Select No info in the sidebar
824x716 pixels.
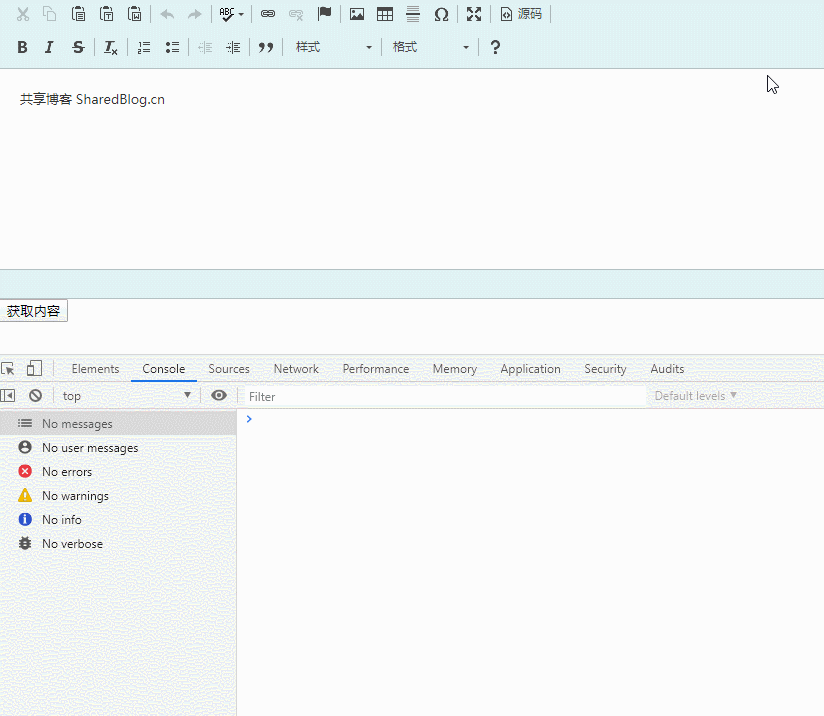click(x=118, y=520)
